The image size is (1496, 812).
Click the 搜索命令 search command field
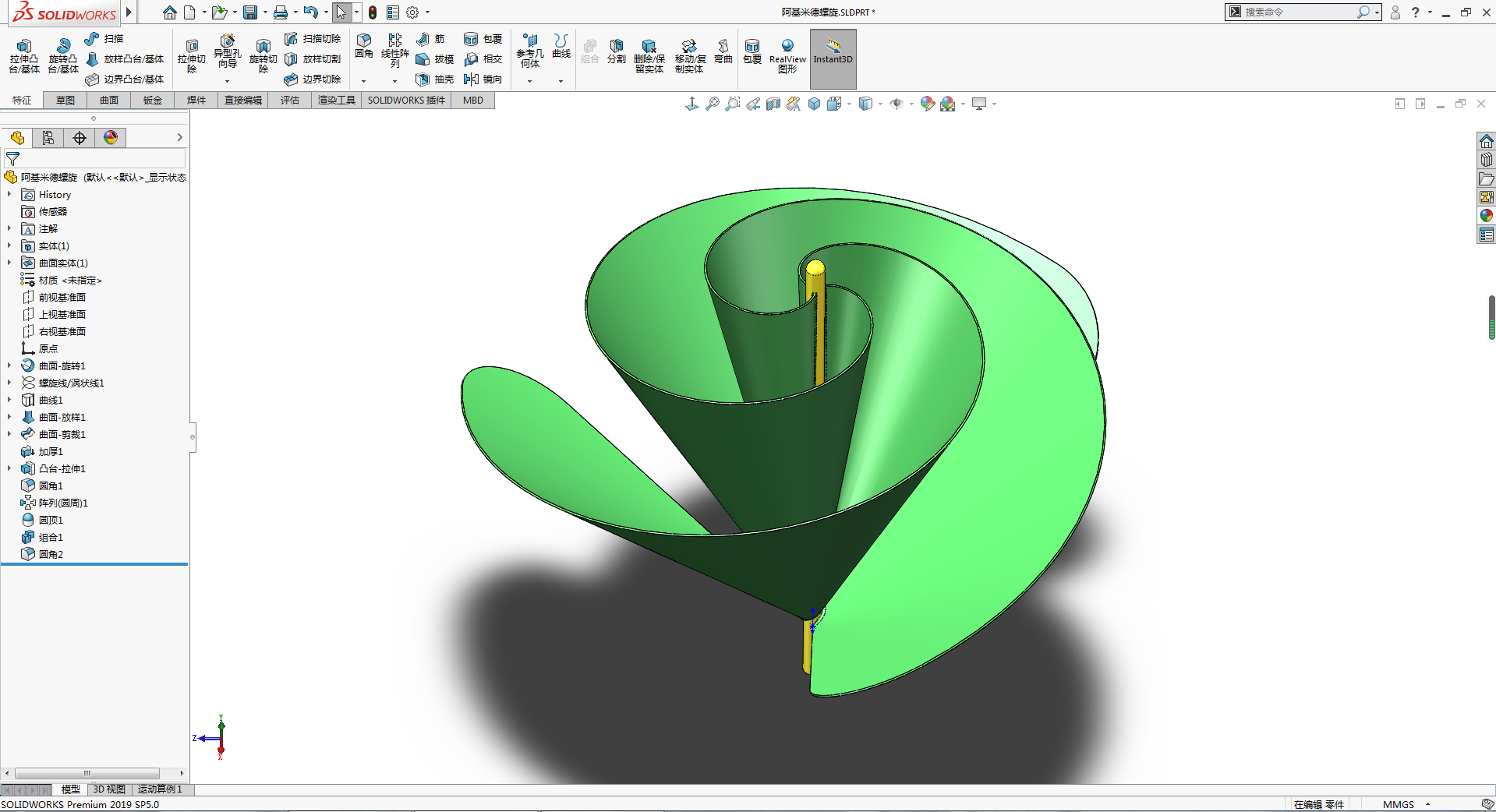1303,12
